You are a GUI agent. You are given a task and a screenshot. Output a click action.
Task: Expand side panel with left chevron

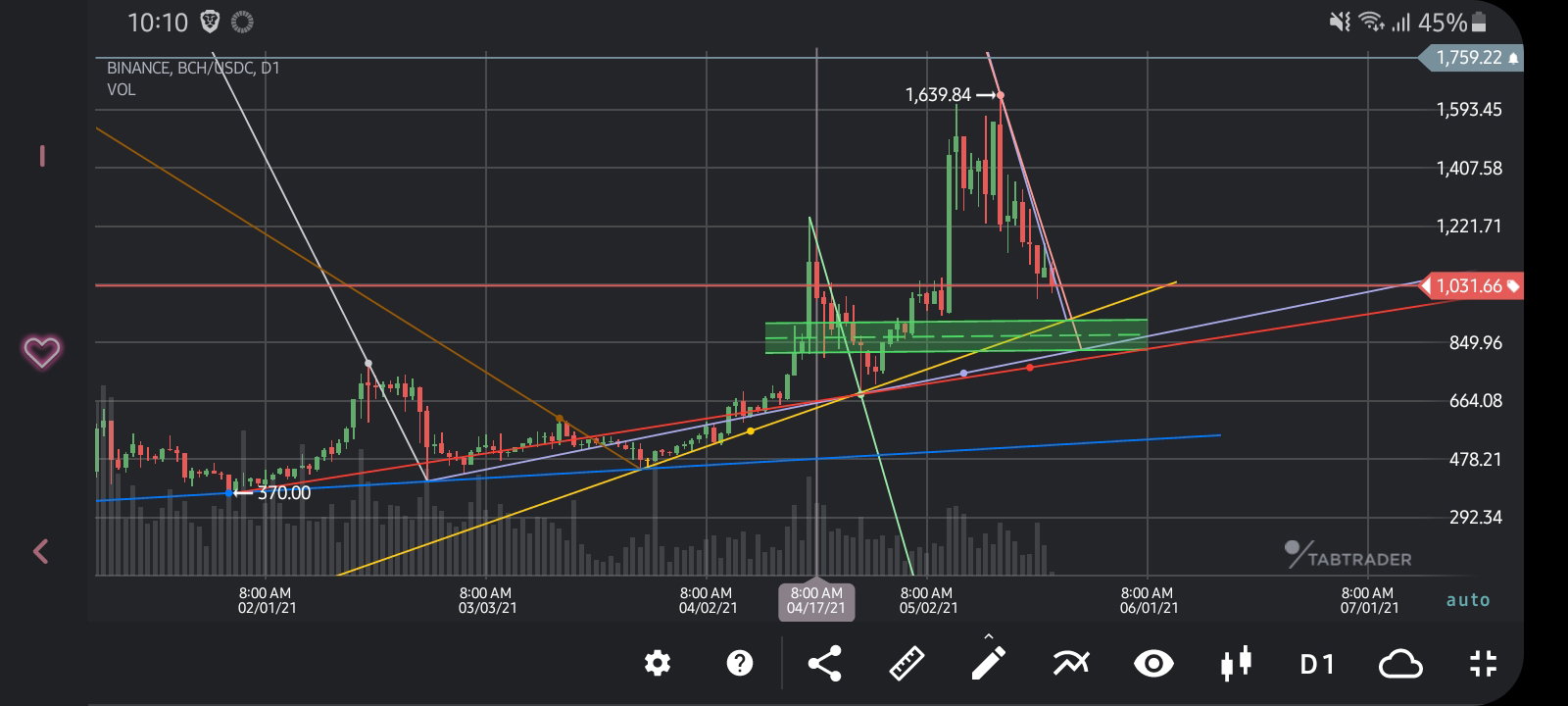tap(40, 551)
